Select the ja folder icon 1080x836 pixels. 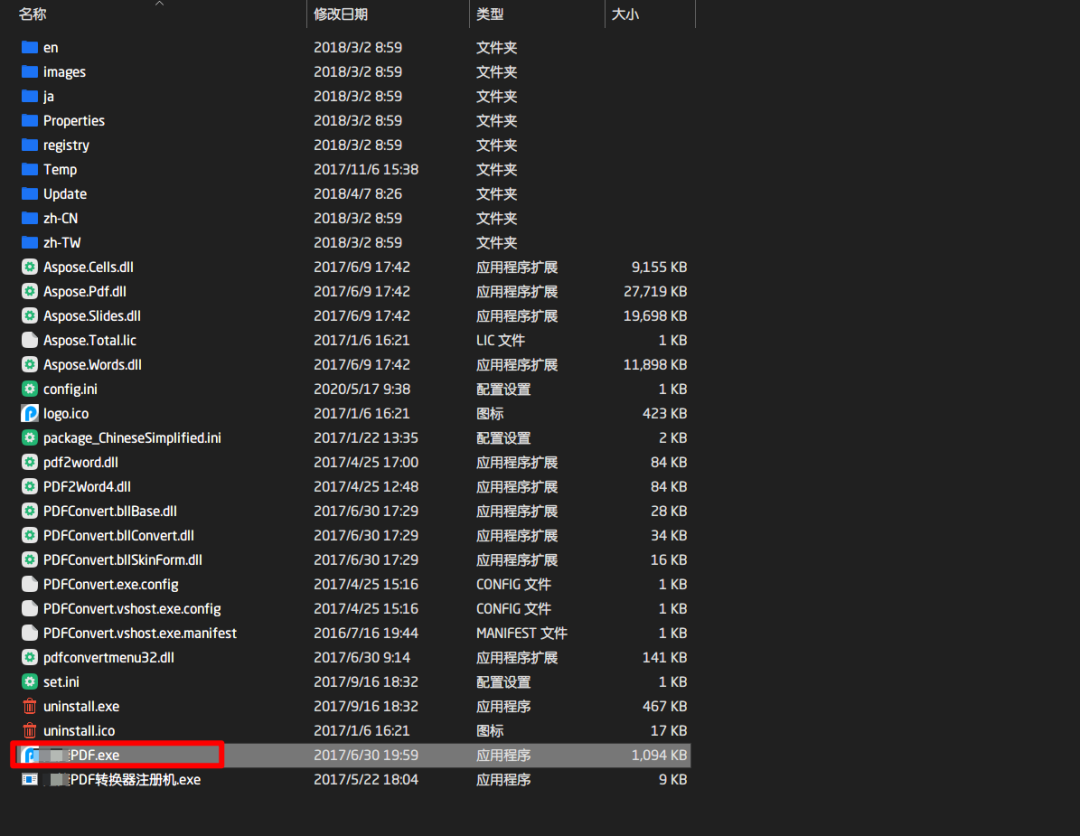click(x=30, y=96)
